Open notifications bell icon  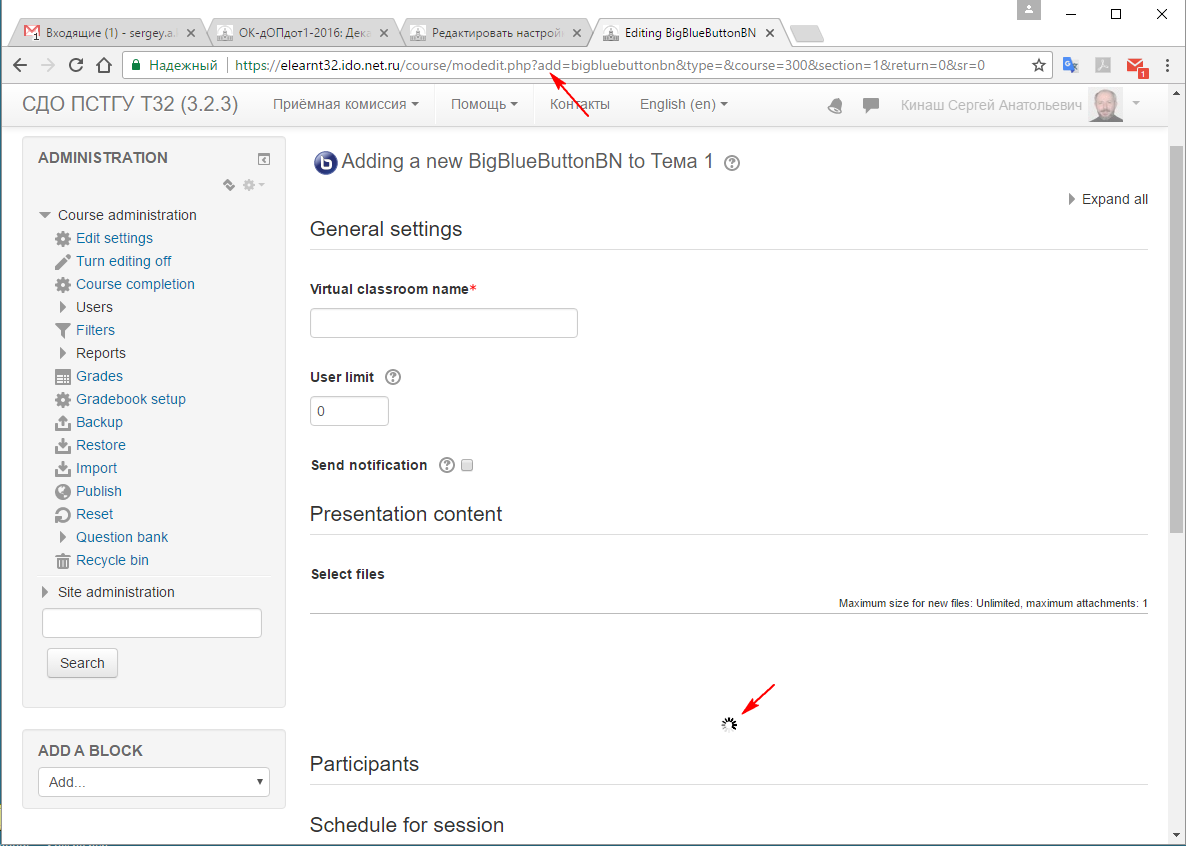tap(835, 106)
